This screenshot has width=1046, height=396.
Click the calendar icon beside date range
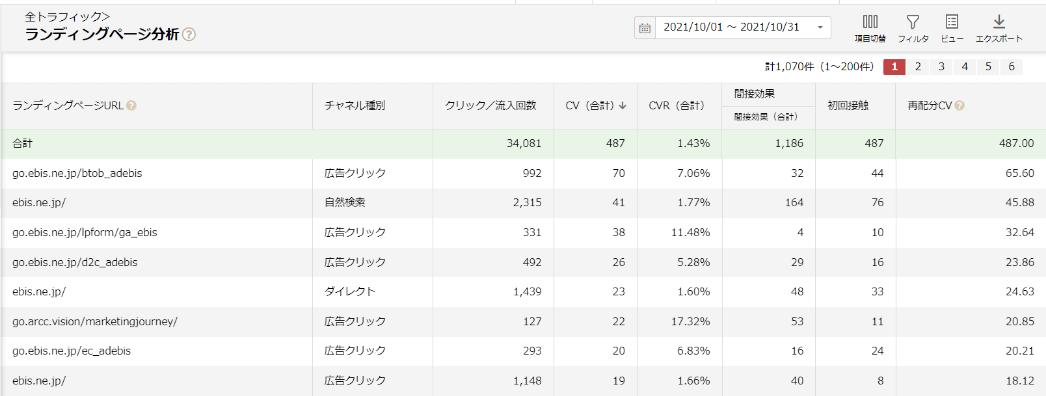(644, 28)
